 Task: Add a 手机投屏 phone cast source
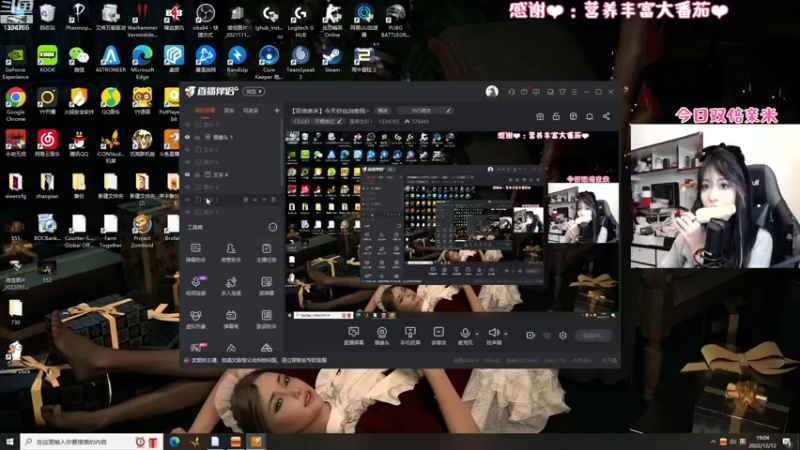pos(410,336)
